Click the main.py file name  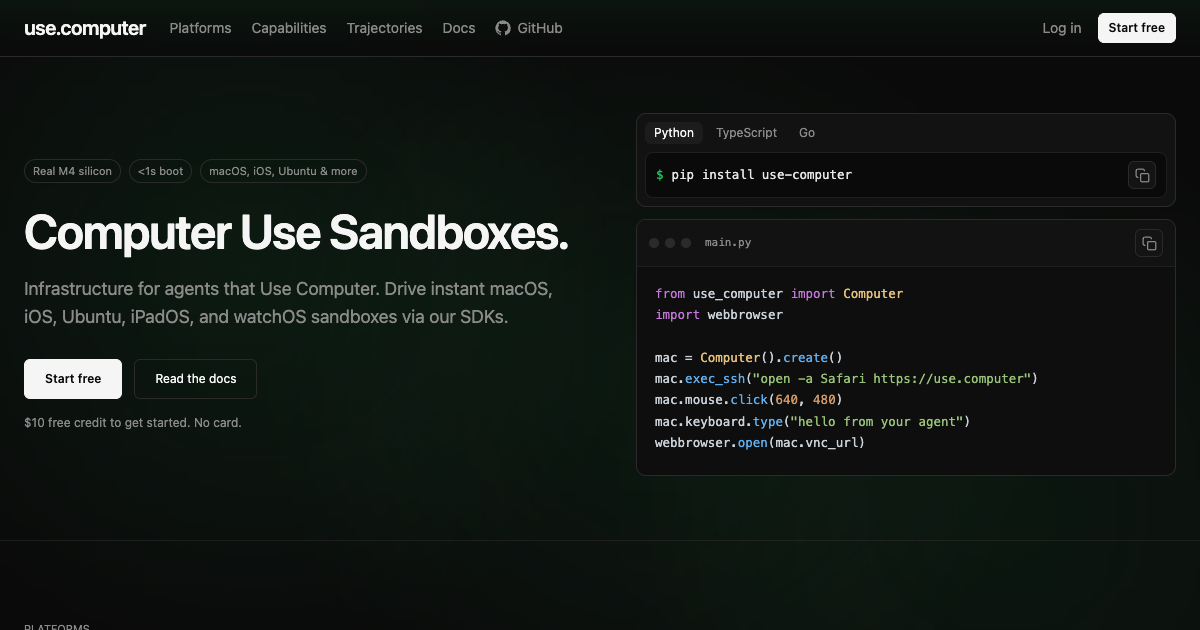tap(727, 243)
